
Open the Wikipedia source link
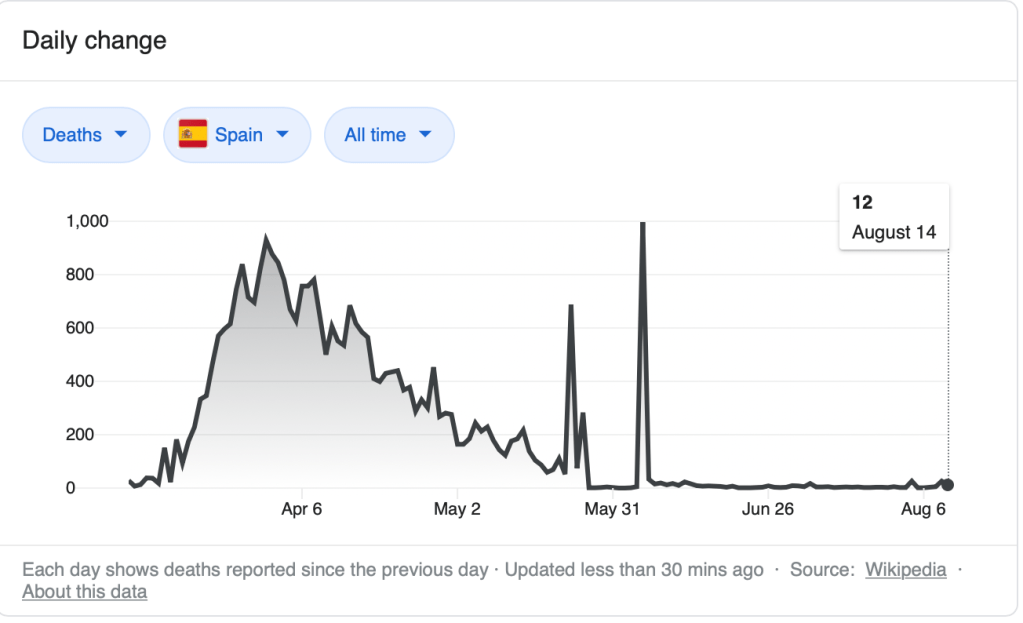905,570
